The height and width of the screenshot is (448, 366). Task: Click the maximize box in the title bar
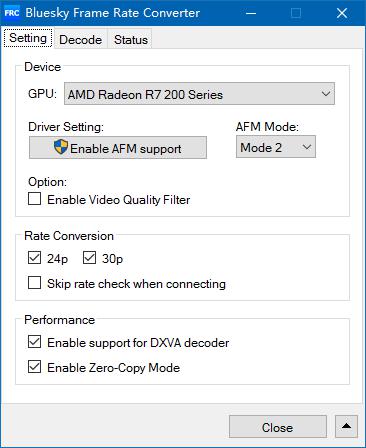point(296,13)
